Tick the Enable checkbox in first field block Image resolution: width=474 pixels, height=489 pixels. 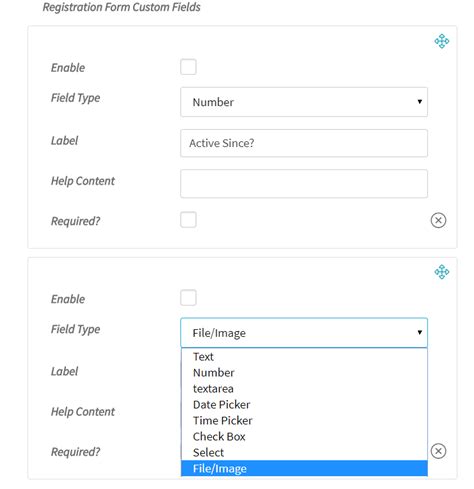coord(188,67)
